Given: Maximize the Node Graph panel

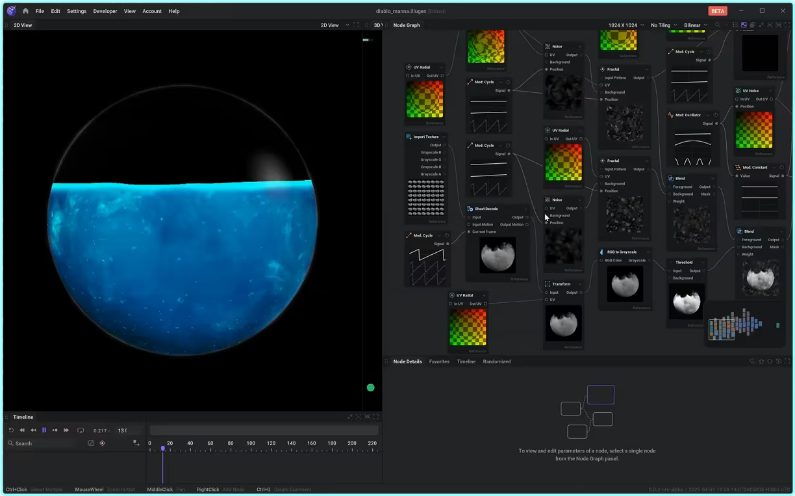Looking at the screenshot, I should point(787,25).
